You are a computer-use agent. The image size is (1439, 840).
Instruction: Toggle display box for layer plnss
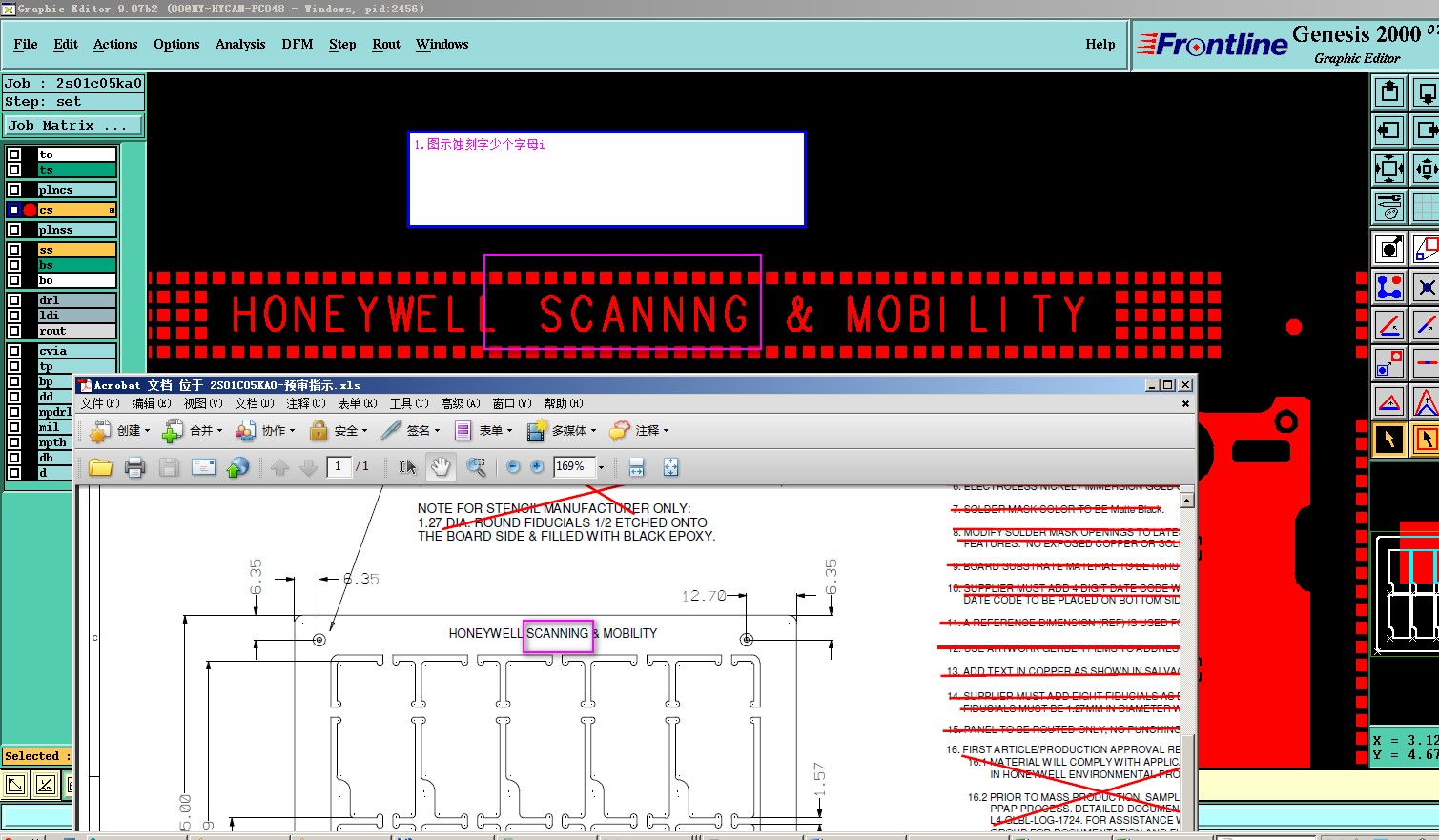(x=14, y=230)
